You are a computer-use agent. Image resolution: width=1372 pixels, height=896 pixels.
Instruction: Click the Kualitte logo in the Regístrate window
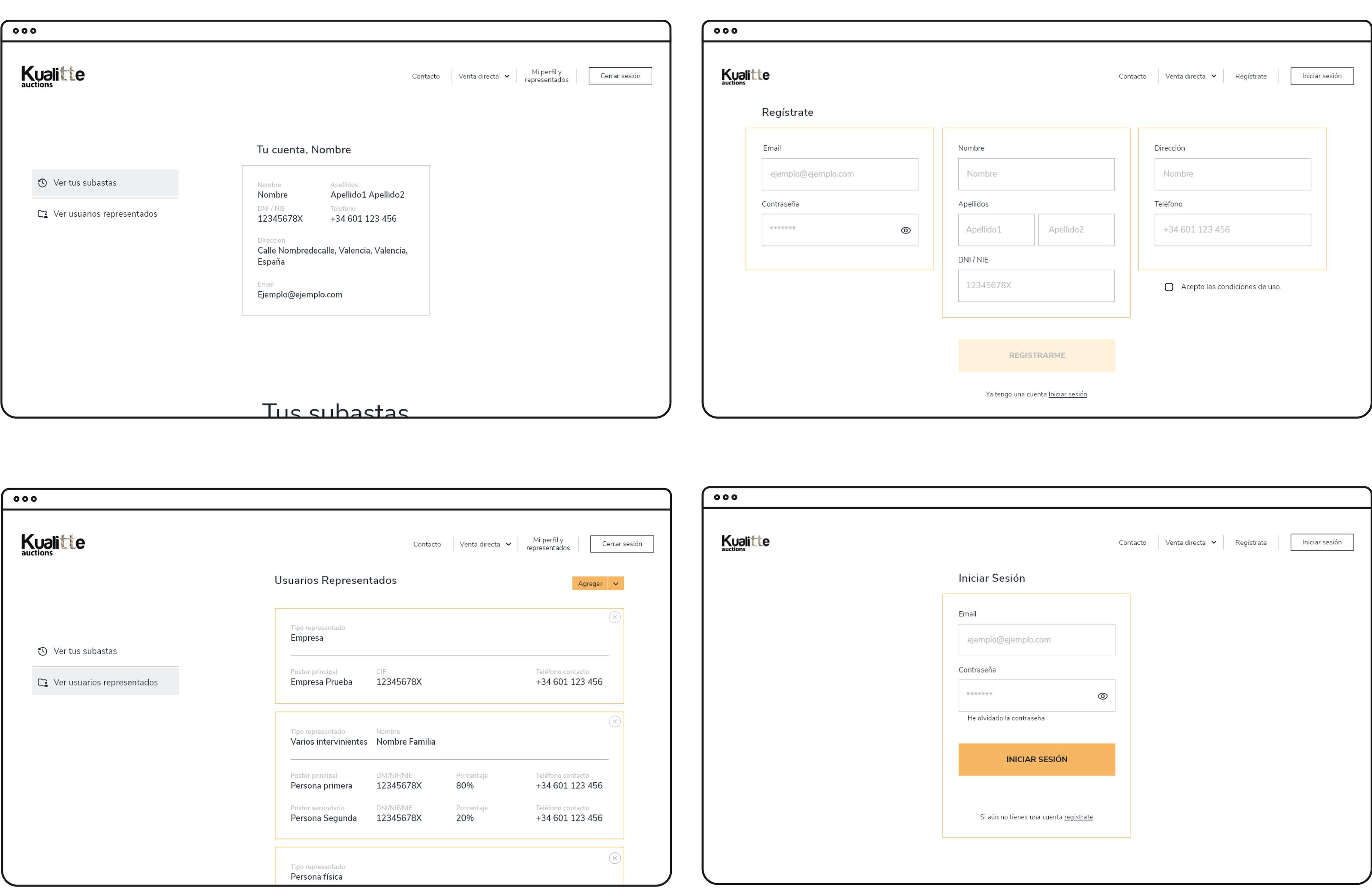coord(745,76)
